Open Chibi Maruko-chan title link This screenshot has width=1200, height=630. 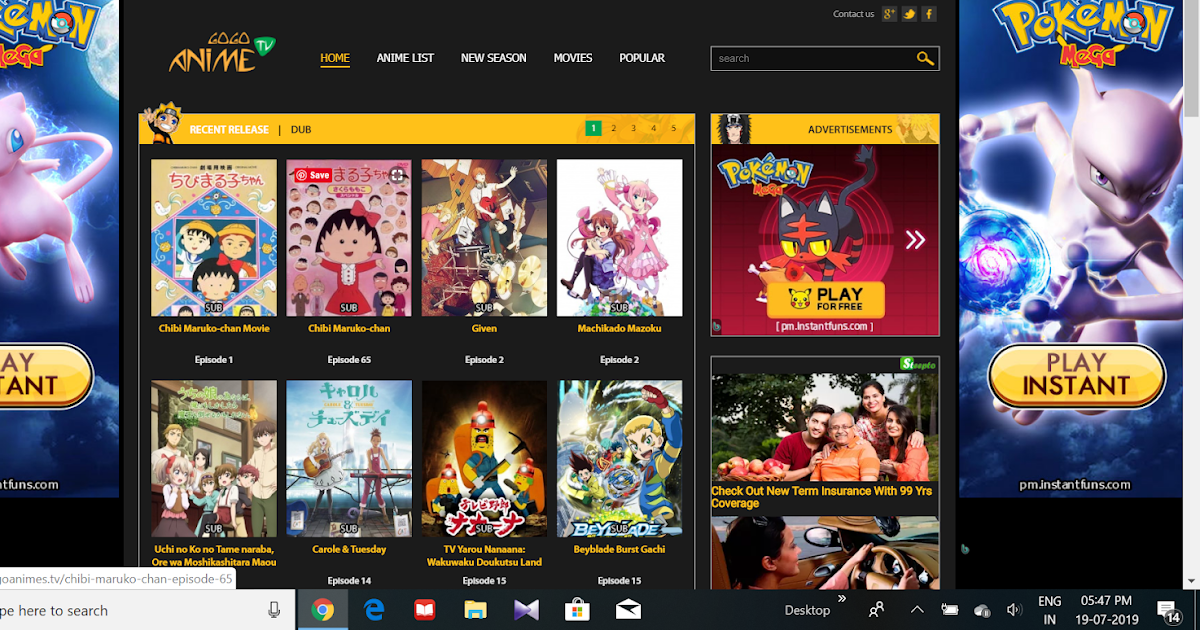349,328
